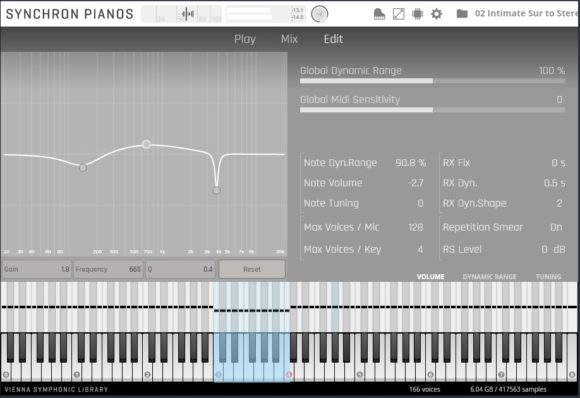The image size is (580, 398).
Task: Click the Global Dynamic Range slider
Action: (432, 81)
